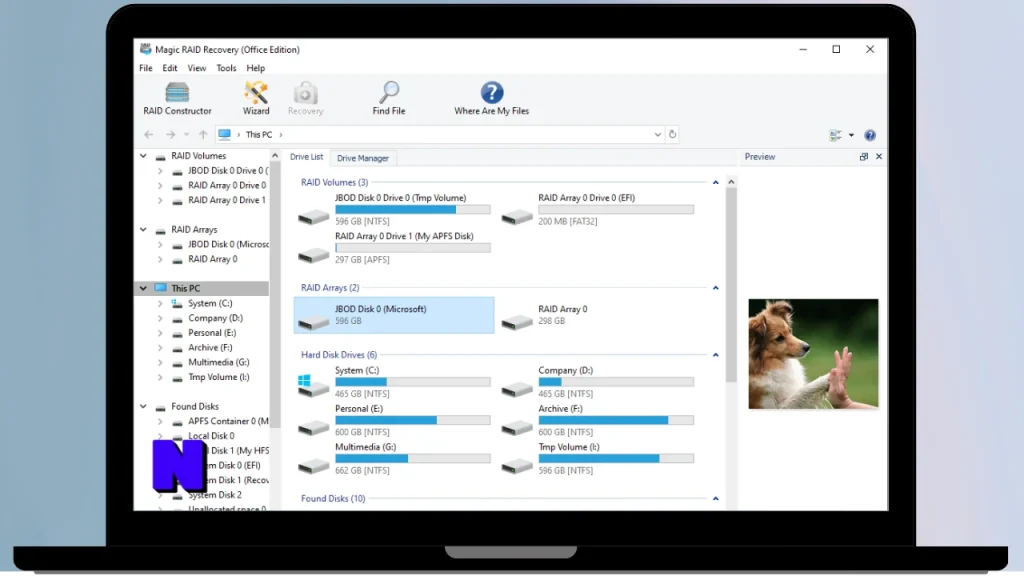Click the dog preview image
Image resolution: width=1024 pixels, height=576 pixels.
813,354
